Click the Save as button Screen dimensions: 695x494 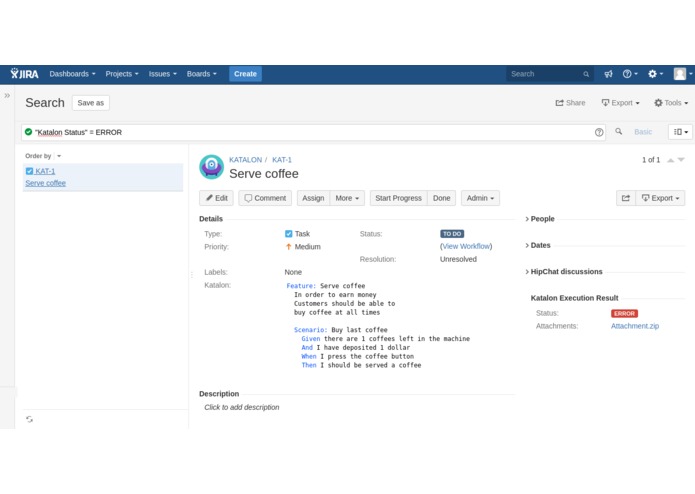[90, 103]
